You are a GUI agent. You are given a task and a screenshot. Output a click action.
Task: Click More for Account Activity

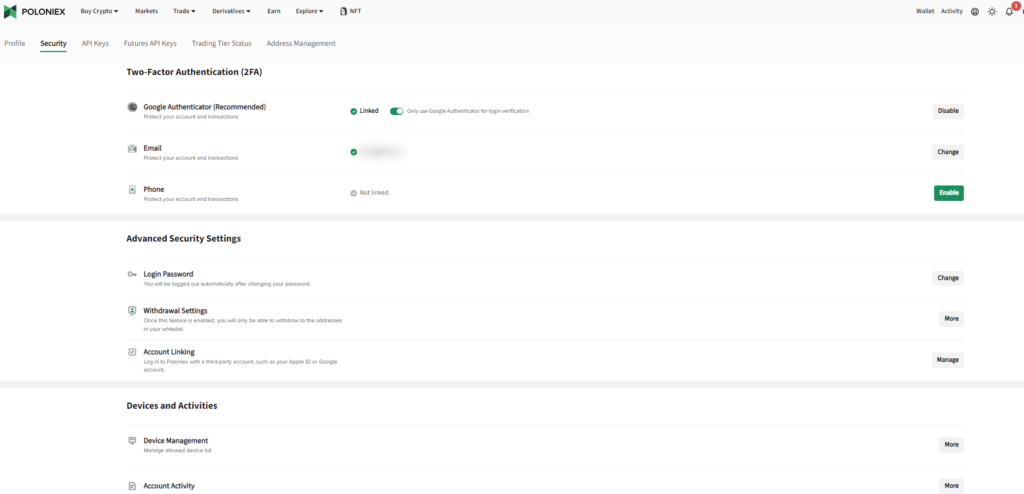(x=952, y=486)
